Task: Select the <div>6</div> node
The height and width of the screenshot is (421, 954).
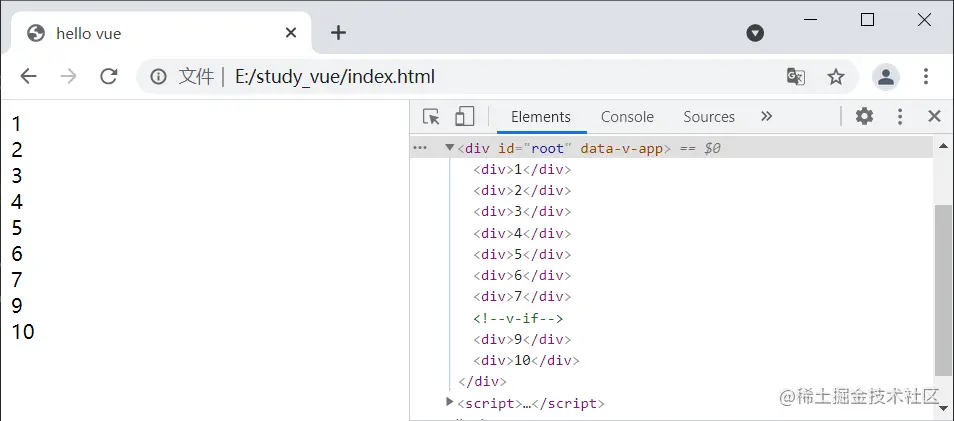Action: pyautogui.click(x=522, y=276)
